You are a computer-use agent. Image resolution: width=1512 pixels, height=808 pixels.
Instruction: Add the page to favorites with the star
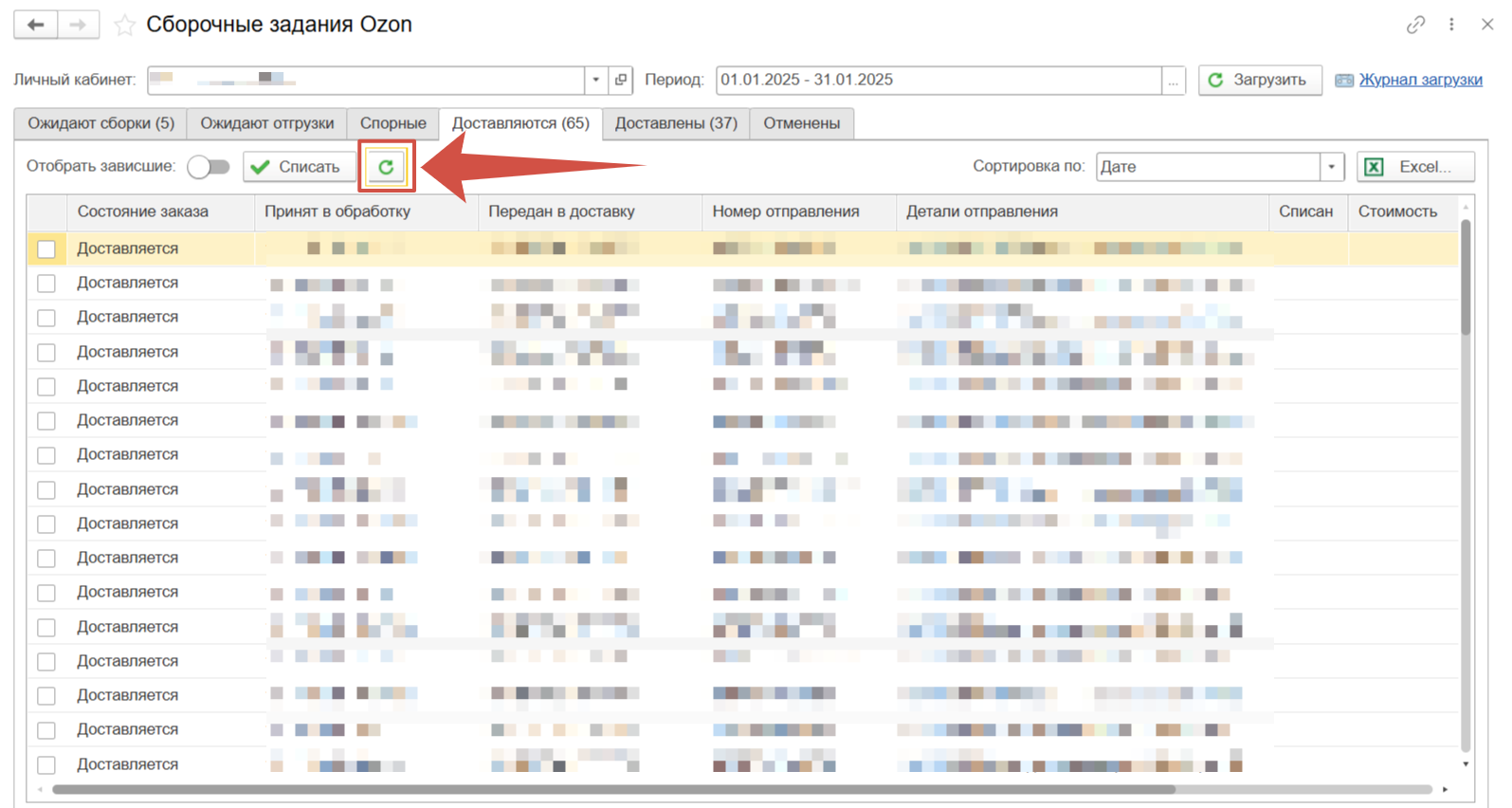coord(124,26)
